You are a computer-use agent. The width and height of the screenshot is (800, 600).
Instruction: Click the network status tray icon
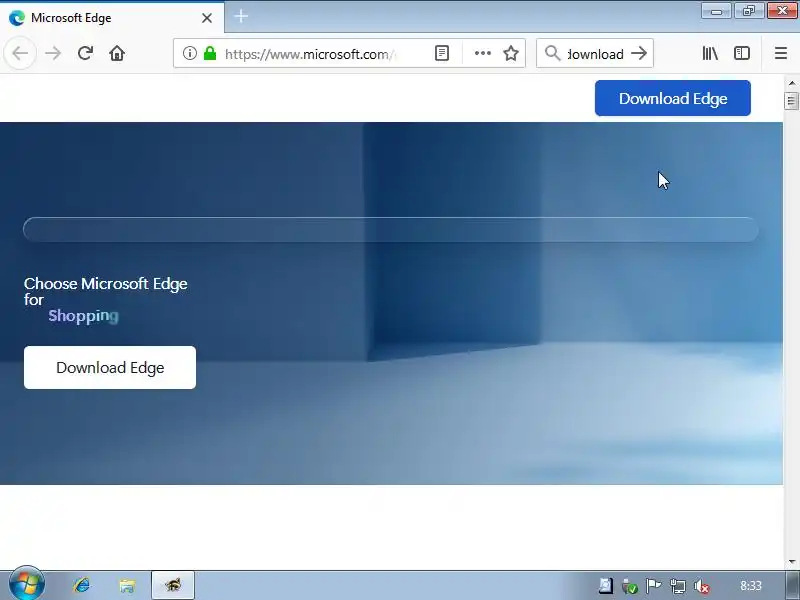(678, 586)
